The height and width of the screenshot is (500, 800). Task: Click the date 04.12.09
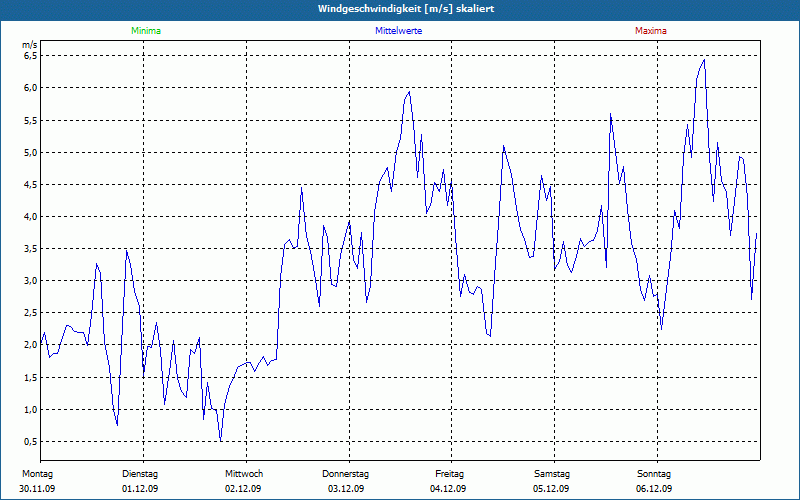(x=448, y=489)
